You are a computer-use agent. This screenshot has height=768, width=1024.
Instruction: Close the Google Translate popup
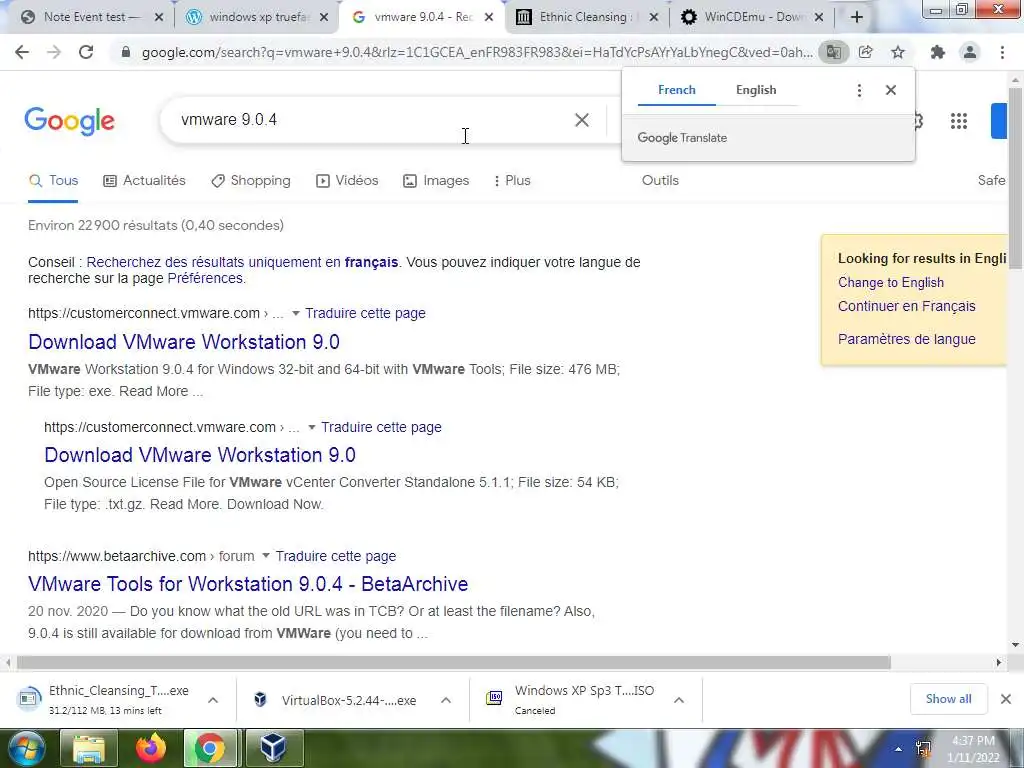[891, 90]
